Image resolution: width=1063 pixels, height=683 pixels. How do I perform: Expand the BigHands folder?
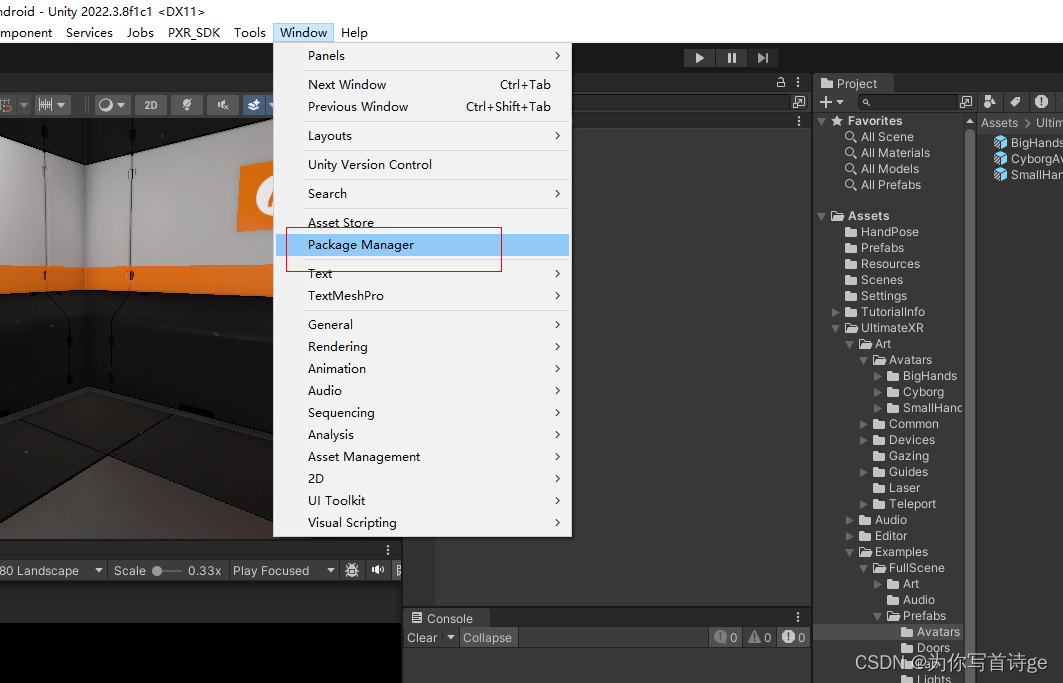878,376
